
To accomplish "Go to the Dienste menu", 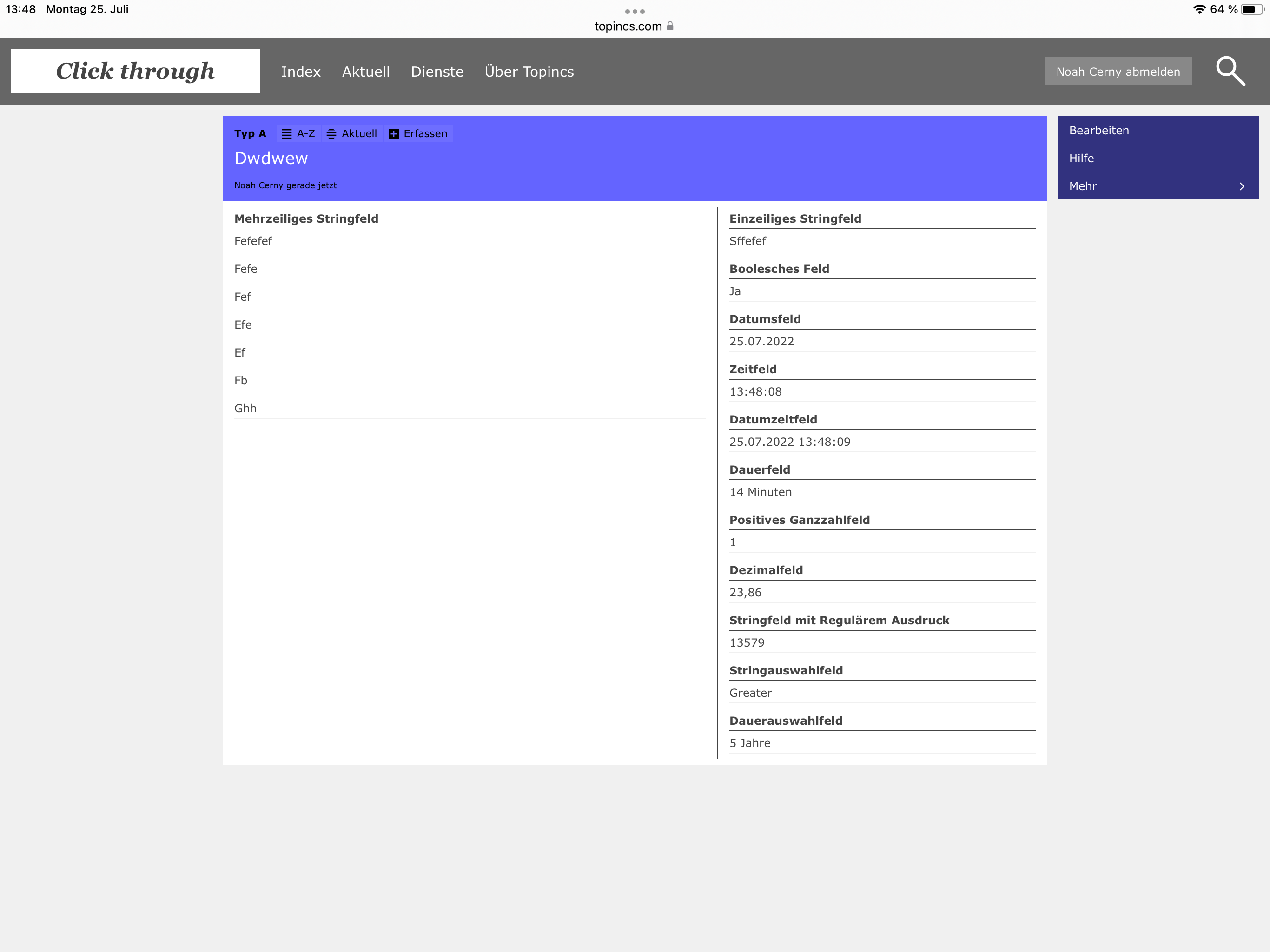I will pos(437,72).
